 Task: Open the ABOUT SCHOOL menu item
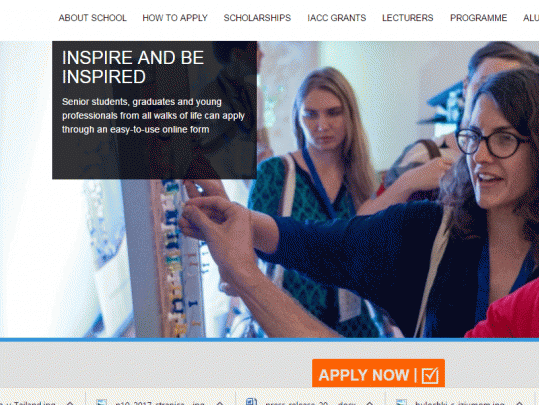click(x=92, y=18)
